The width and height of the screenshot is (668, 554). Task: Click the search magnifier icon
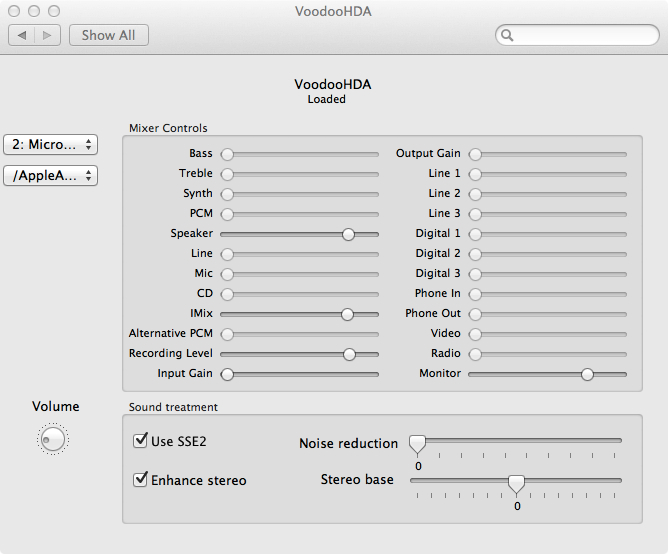point(507,35)
